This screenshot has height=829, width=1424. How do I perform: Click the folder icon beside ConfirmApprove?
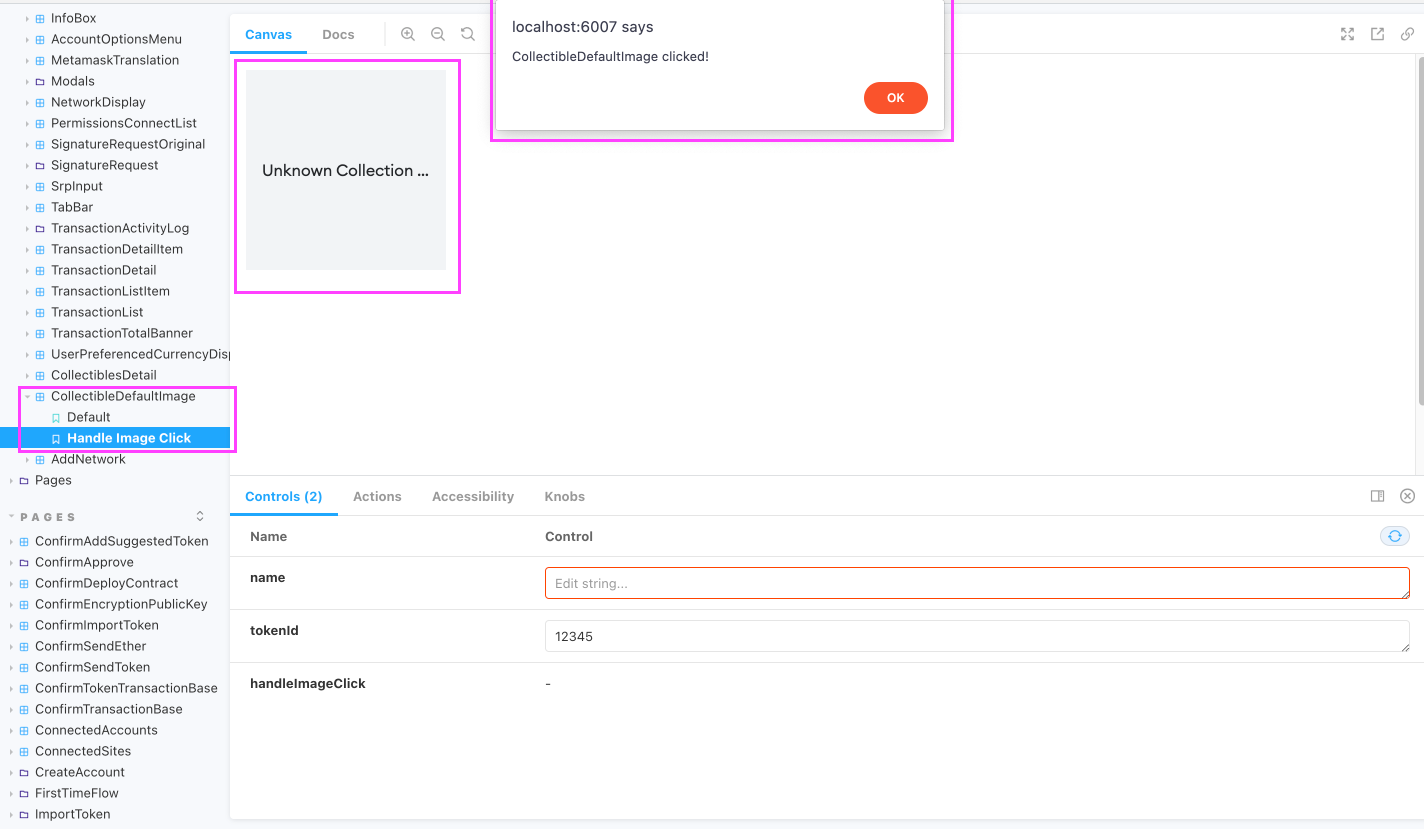point(24,562)
